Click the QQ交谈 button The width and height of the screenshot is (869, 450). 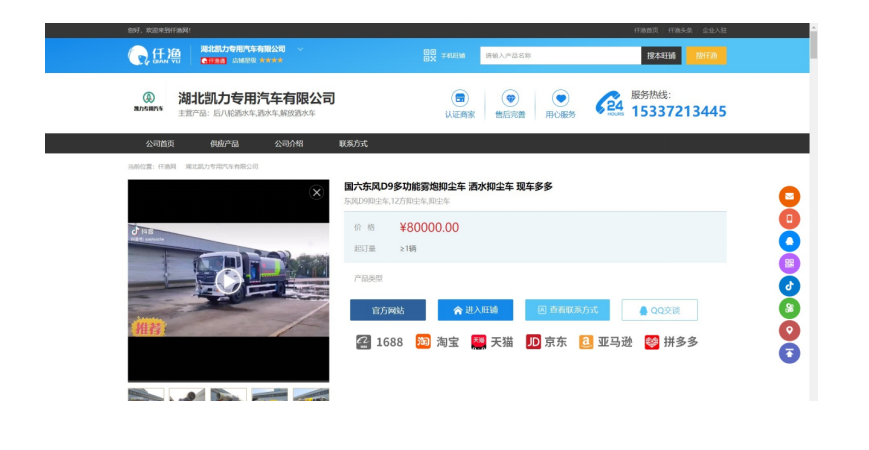(660, 310)
